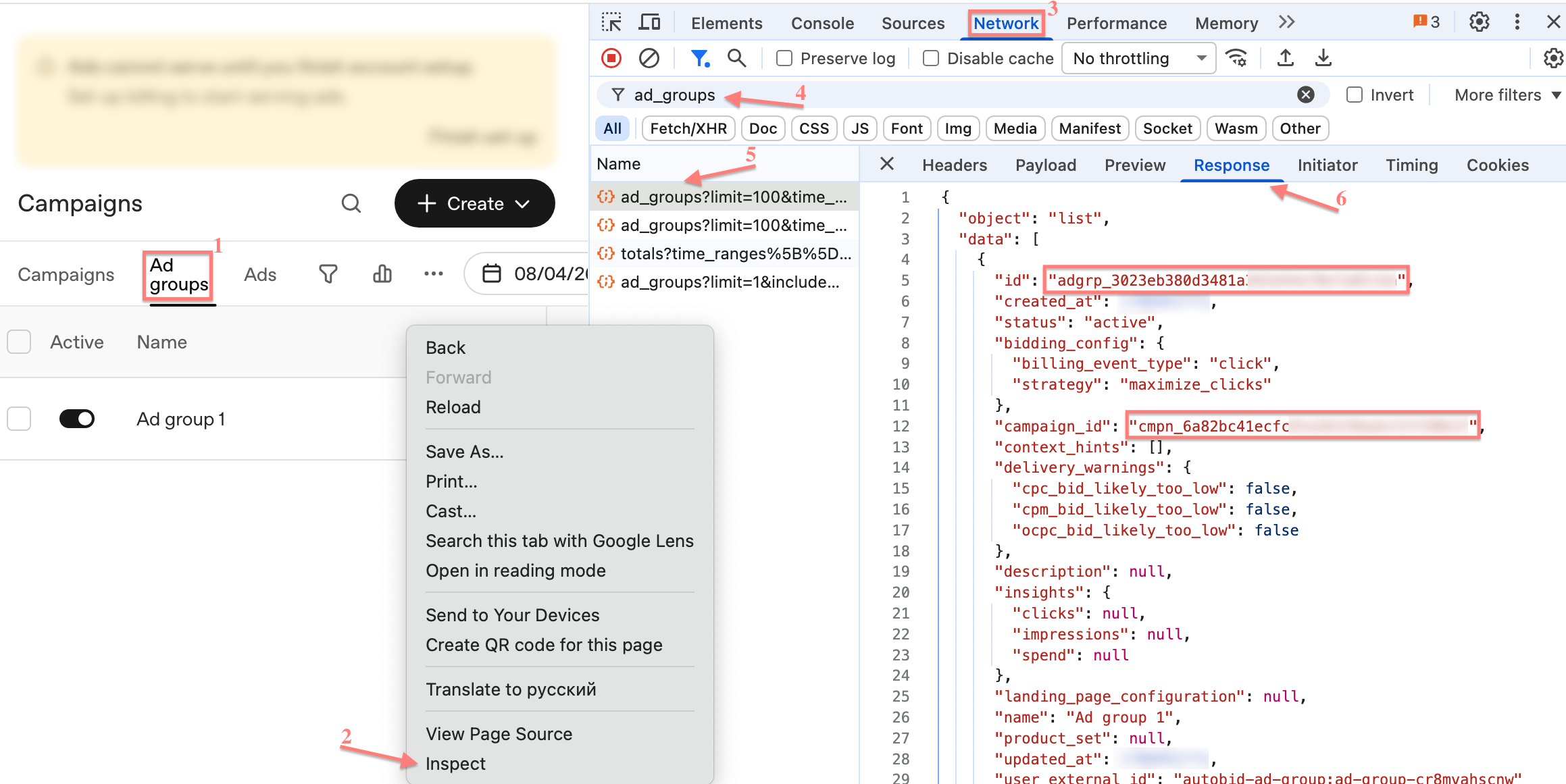
Task: Open network panel settings gear
Action: point(1553,59)
